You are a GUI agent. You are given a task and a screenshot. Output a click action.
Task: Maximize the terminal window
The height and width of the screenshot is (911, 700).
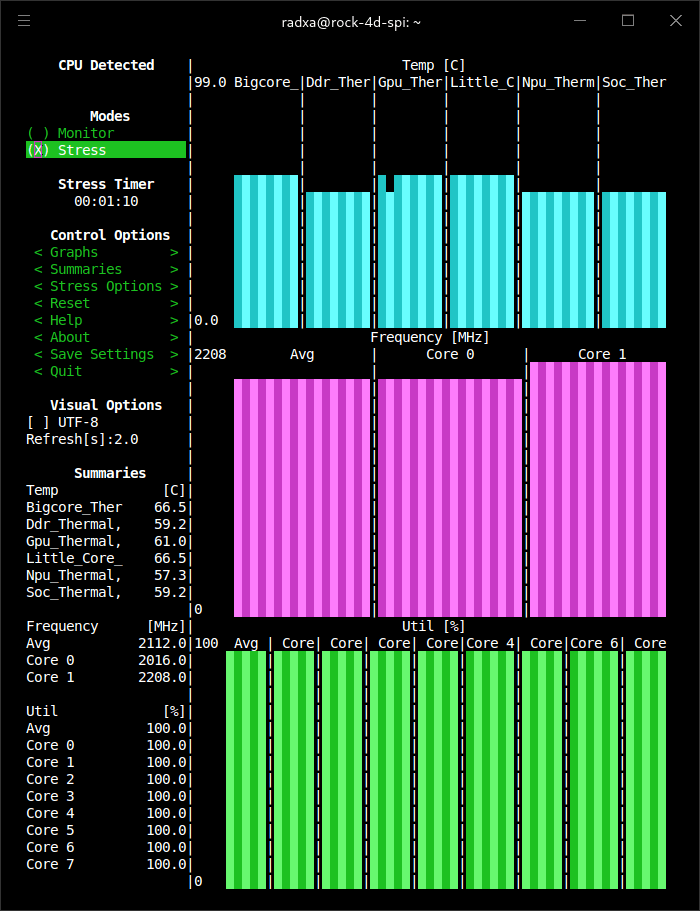[x=628, y=21]
